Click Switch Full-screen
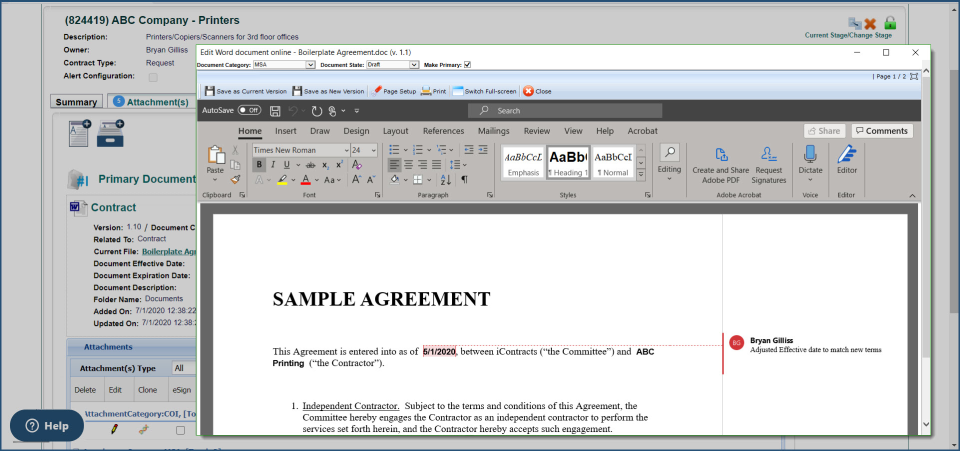Viewport: 960px width, 451px height. (x=484, y=91)
